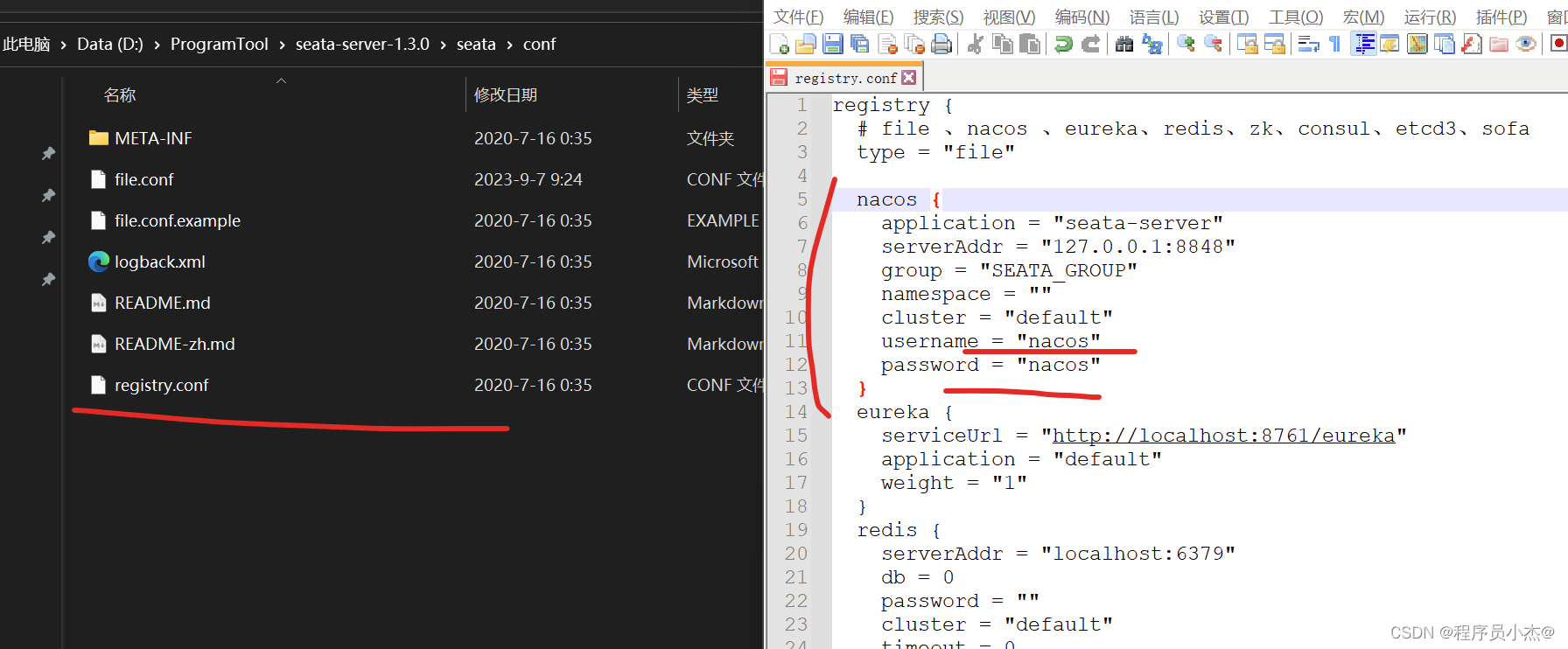Paste from the clipboard via the toolbar icon
Image resolution: width=1568 pixels, height=649 pixels.
[1030, 44]
